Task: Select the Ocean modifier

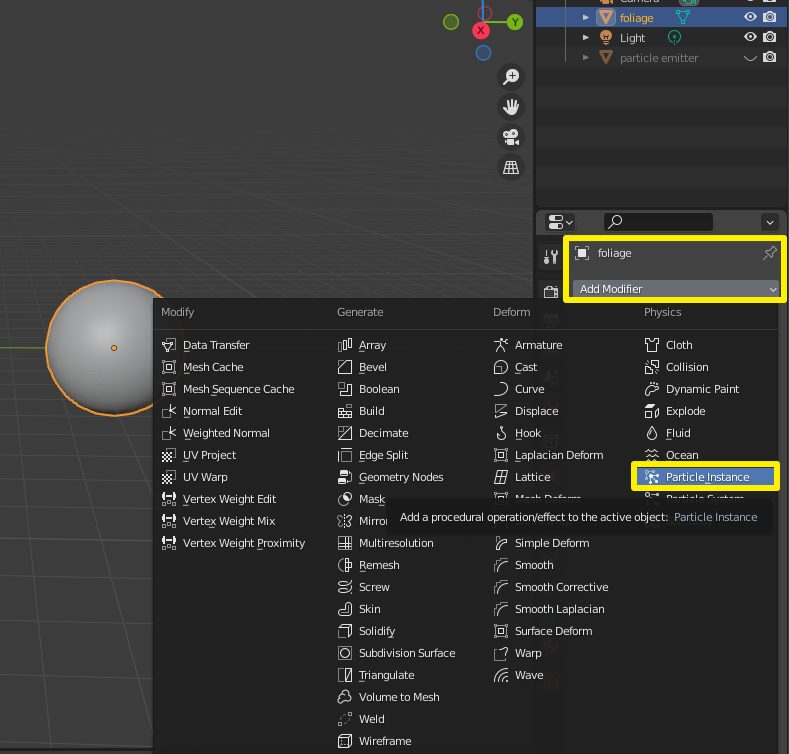Action: coord(671,455)
